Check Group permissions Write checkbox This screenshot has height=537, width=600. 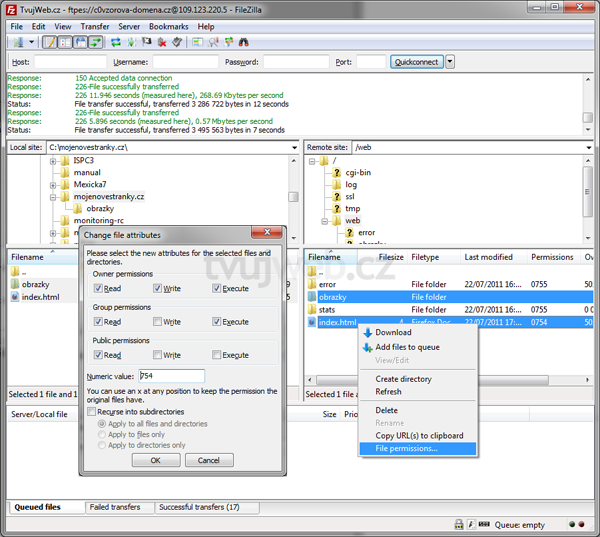point(157,322)
